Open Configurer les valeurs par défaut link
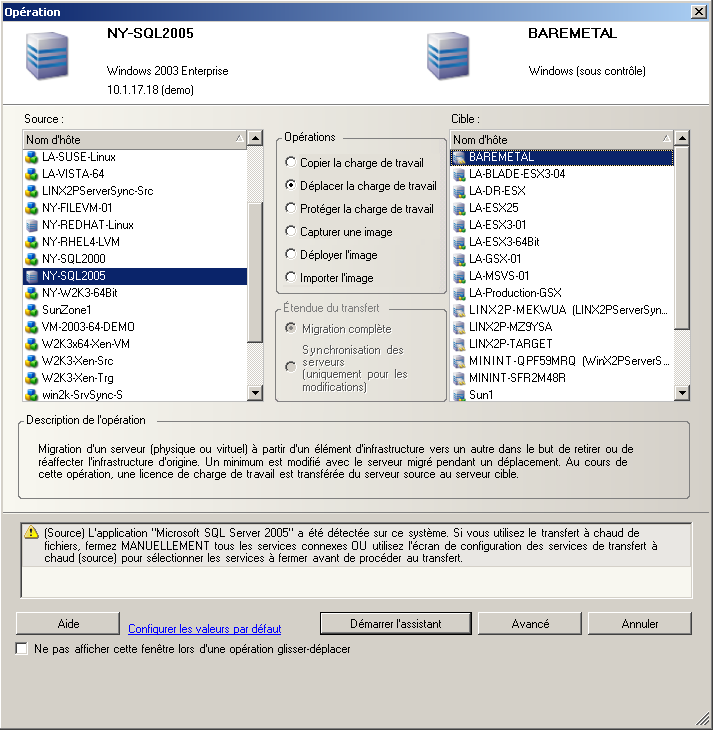This screenshot has height=730, width=713. point(204,629)
